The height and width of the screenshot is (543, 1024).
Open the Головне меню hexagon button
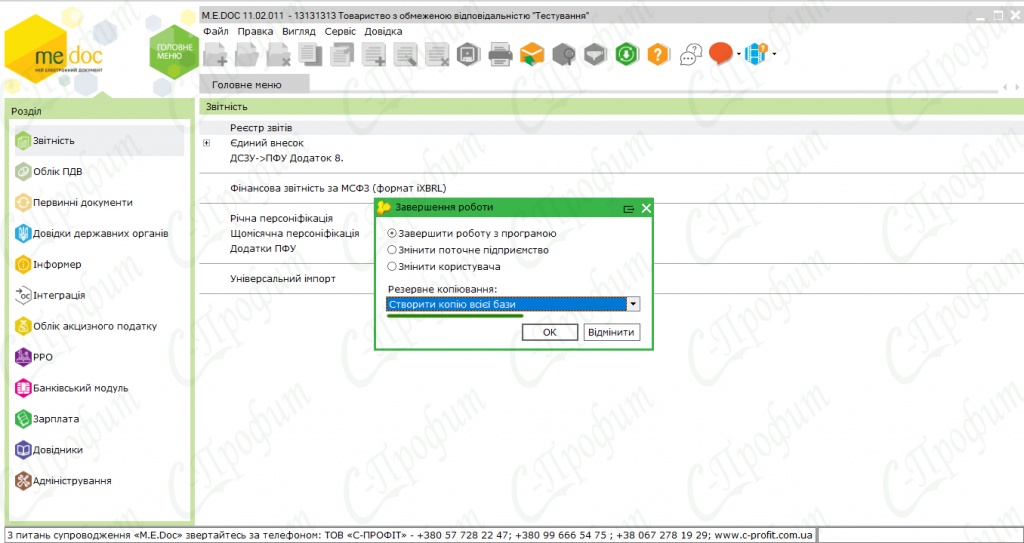click(x=174, y=52)
